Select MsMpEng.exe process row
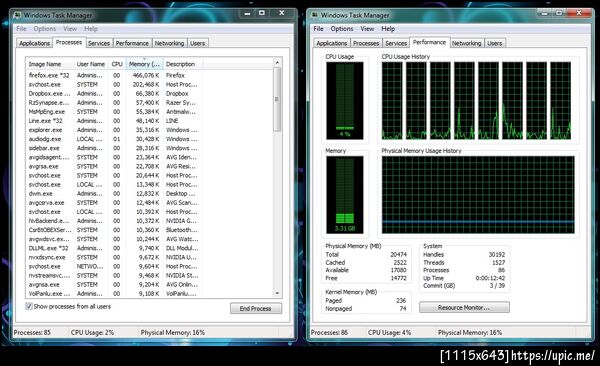This screenshot has width=600, height=366. point(114,112)
